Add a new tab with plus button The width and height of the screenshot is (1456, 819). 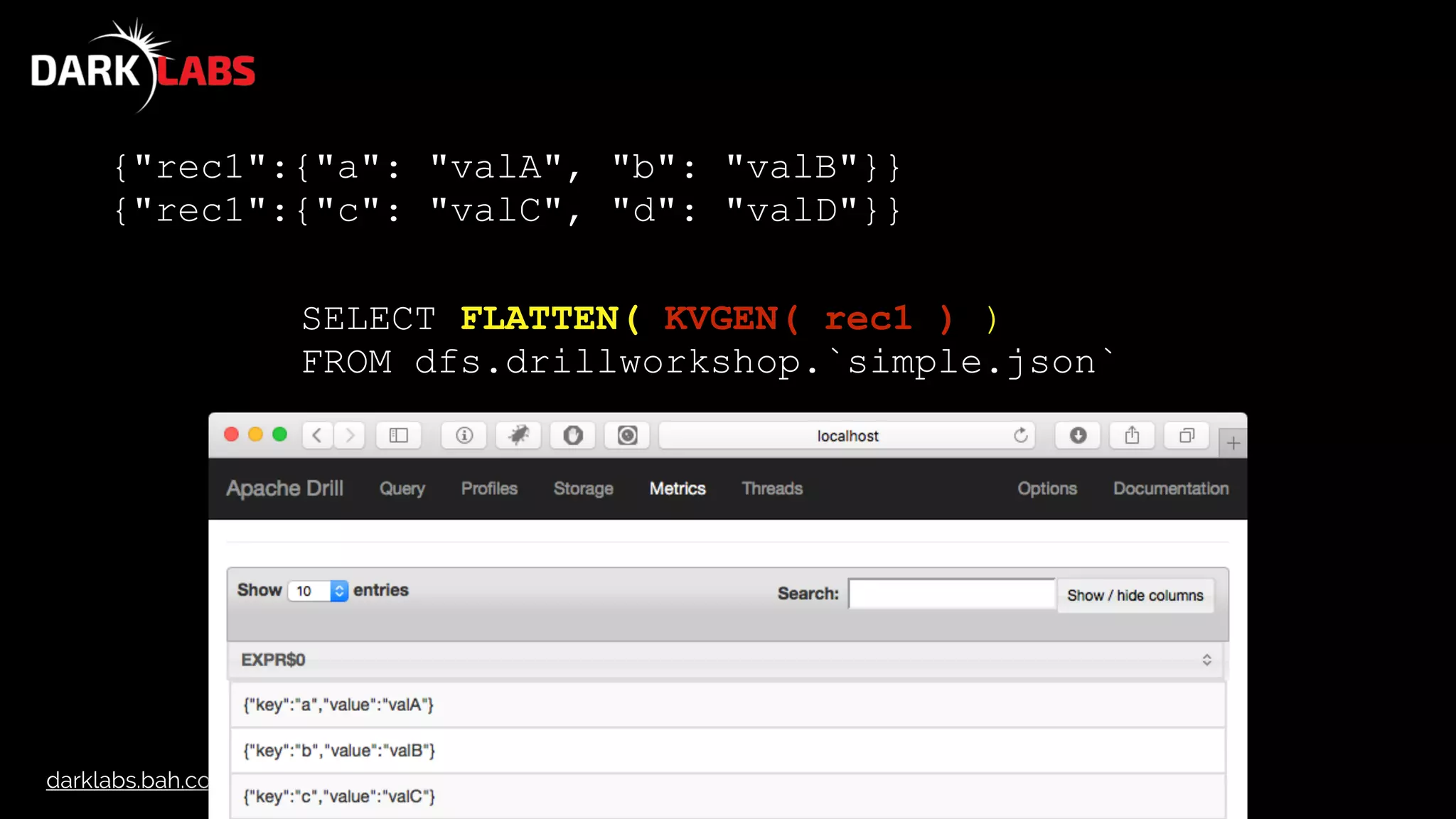[x=1233, y=443]
